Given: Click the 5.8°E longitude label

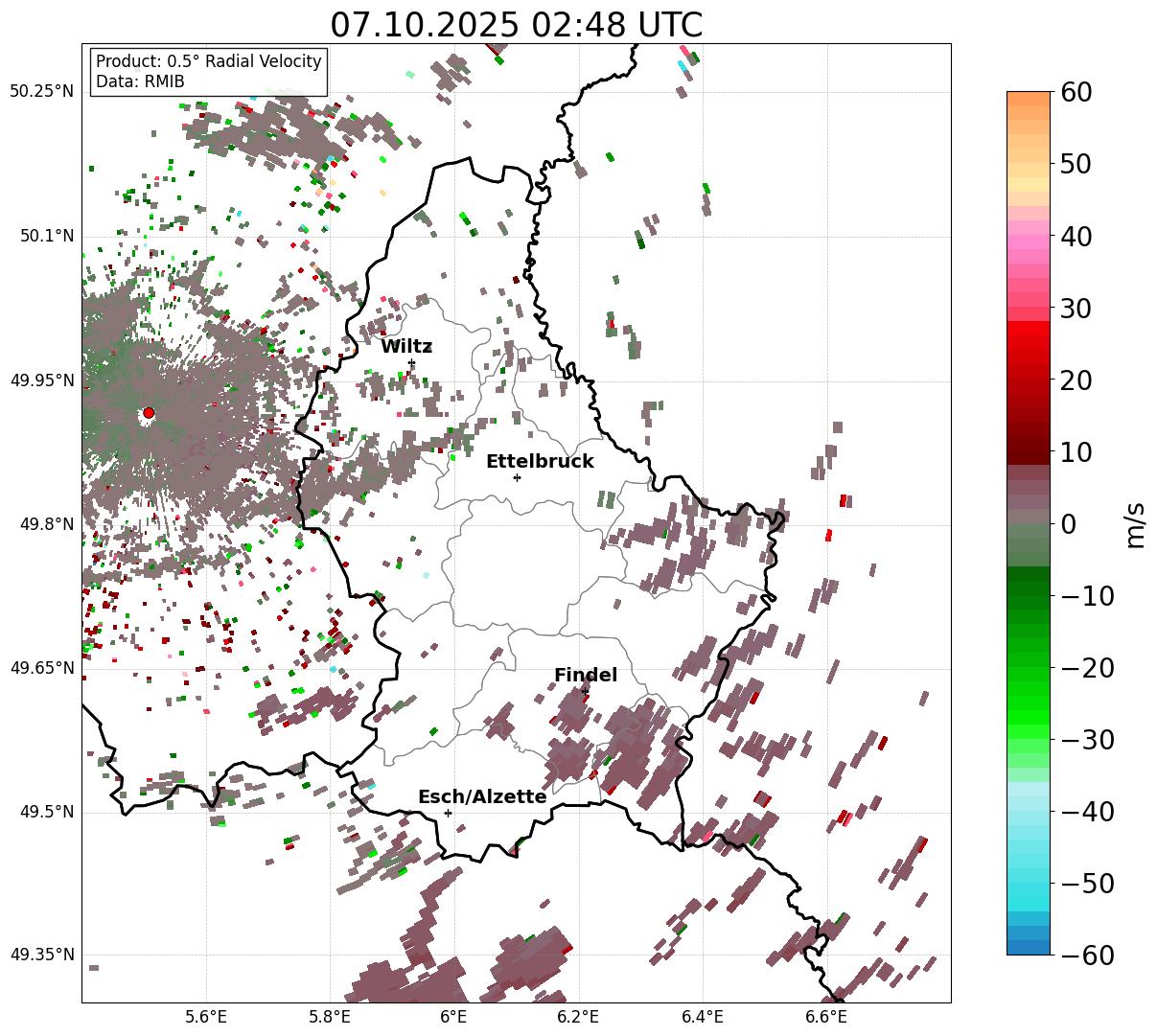Looking at the screenshot, I should 330,1017.
